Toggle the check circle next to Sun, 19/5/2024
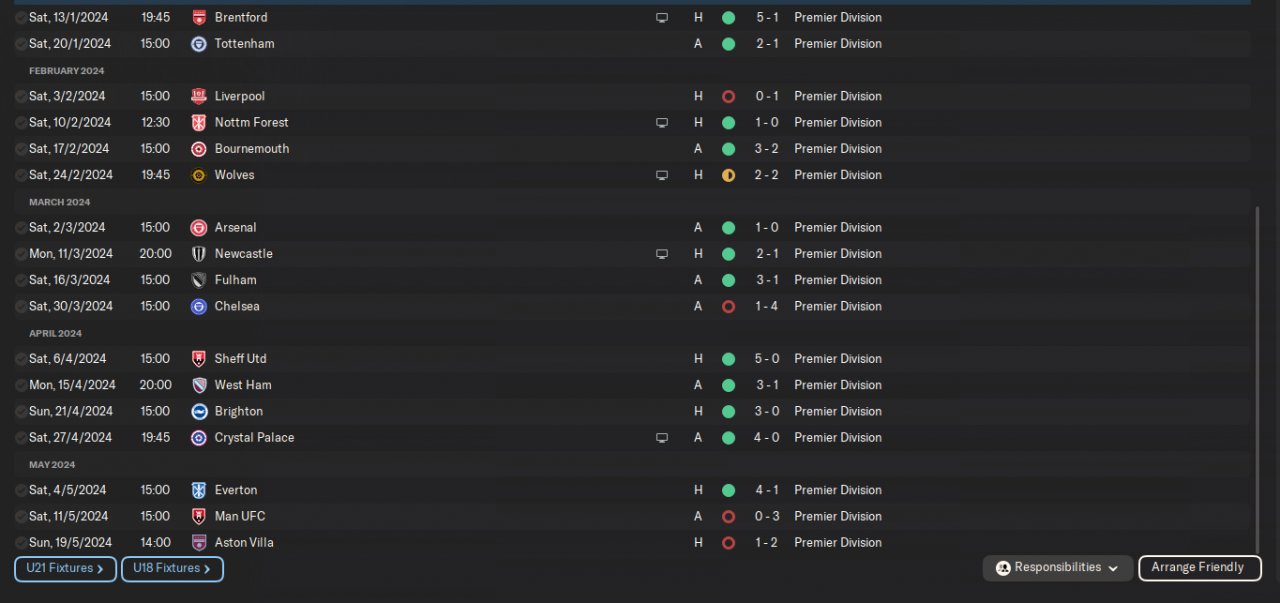The image size is (1280, 603). point(21,543)
